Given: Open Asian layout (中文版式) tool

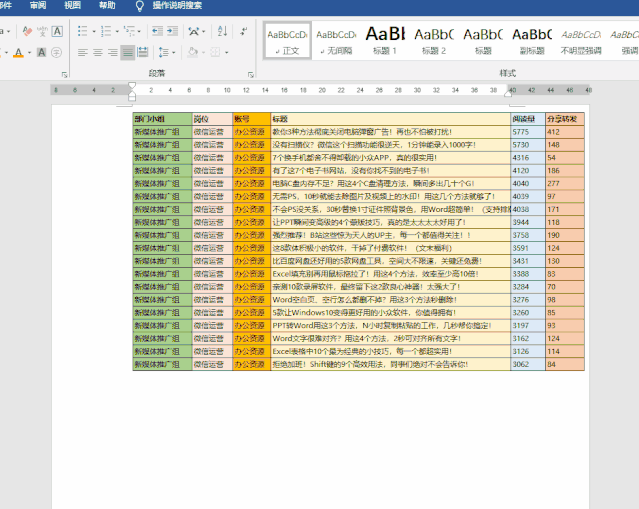Looking at the screenshot, I should [x=194, y=31].
